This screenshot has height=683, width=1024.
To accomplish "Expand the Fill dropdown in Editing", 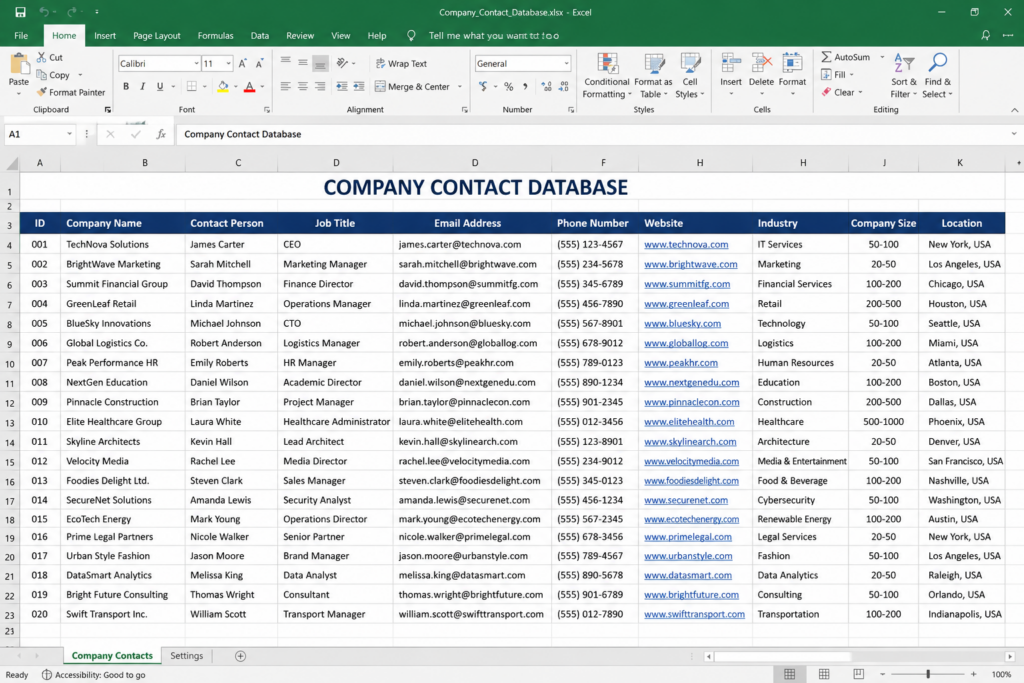I will pos(852,74).
